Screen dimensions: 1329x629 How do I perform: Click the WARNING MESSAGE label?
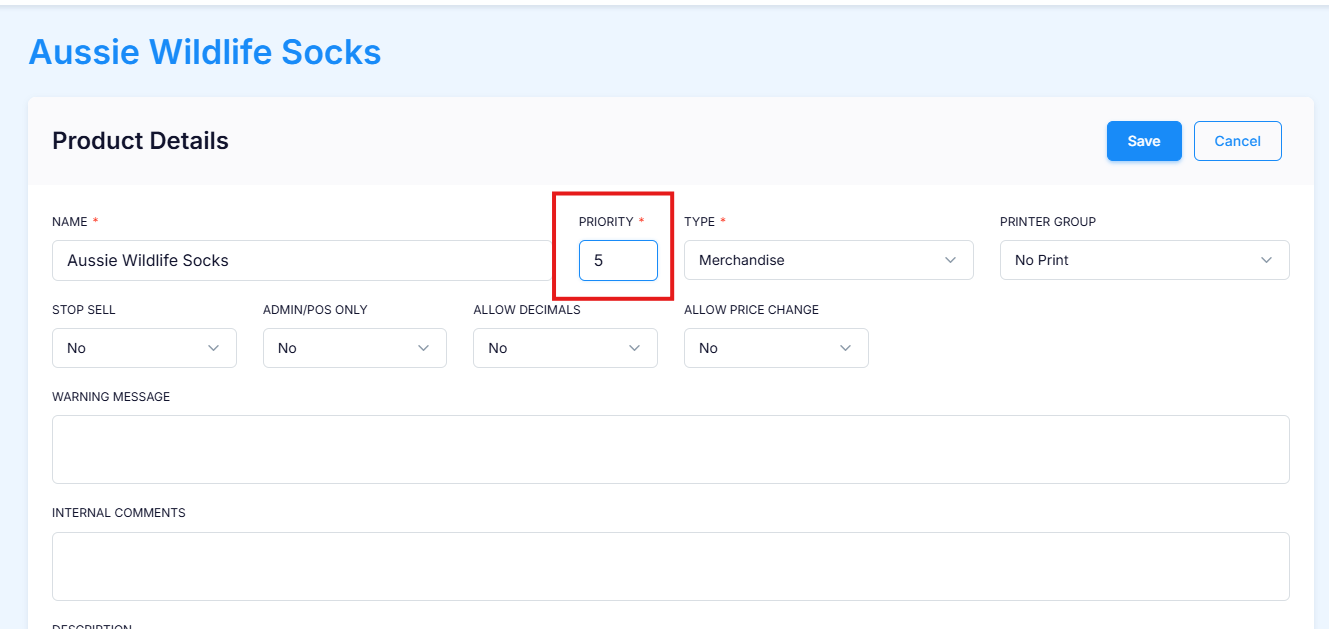pyautogui.click(x=111, y=397)
